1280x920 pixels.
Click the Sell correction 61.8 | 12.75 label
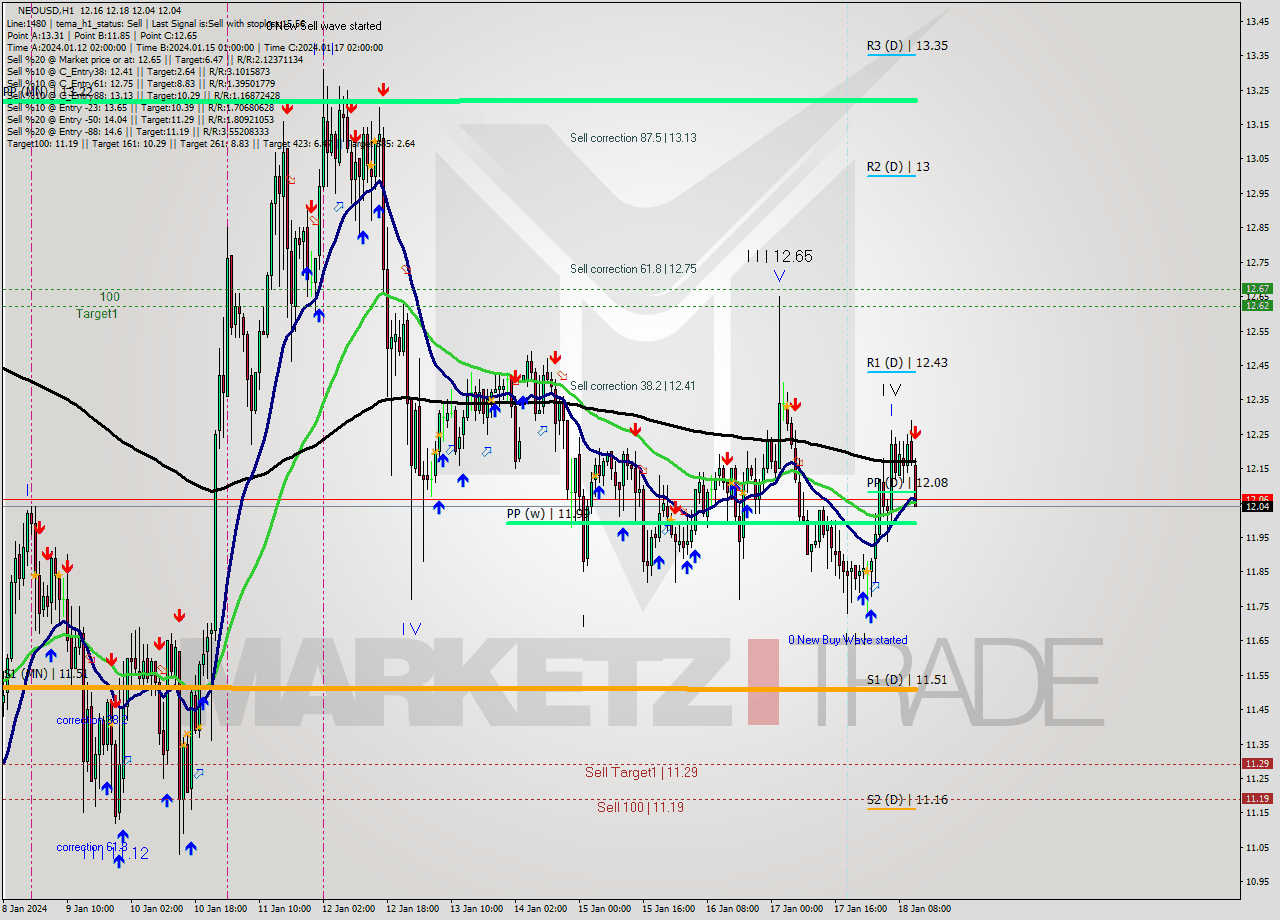[x=633, y=269]
